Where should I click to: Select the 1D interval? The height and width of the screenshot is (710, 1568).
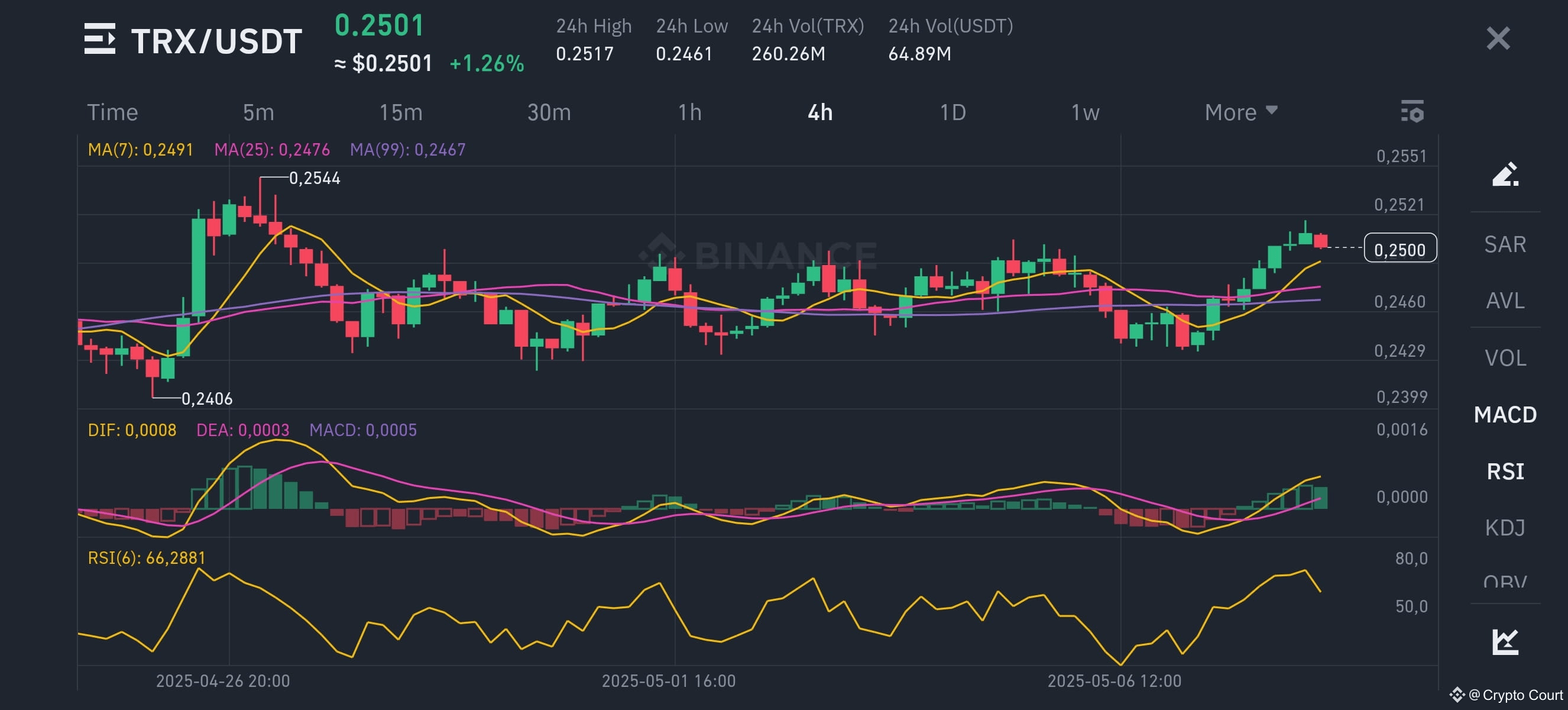pyautogui.click(x=953, y=112)
